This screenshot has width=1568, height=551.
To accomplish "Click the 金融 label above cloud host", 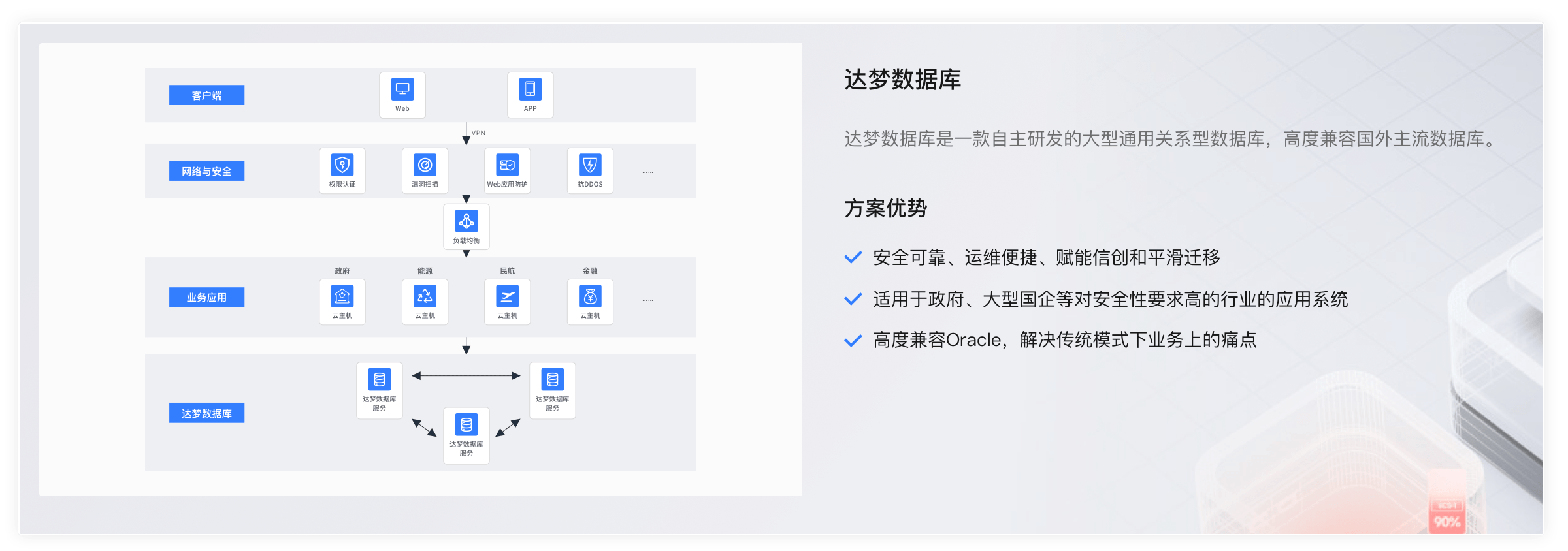I will click(590, 271).
